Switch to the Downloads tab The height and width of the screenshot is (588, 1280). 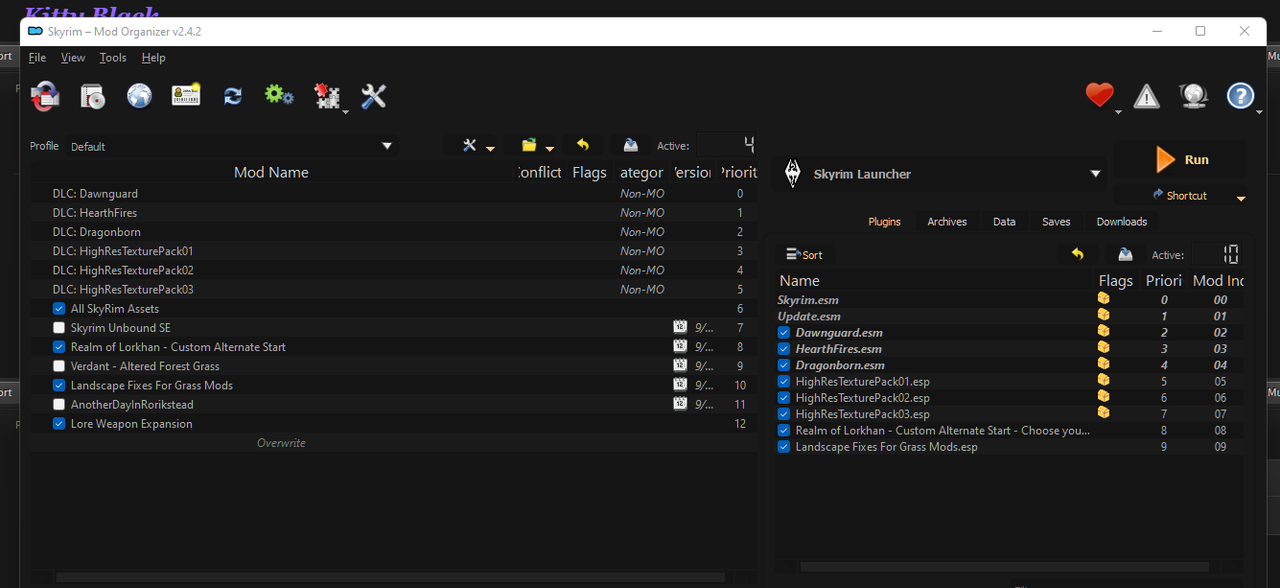1122,221
